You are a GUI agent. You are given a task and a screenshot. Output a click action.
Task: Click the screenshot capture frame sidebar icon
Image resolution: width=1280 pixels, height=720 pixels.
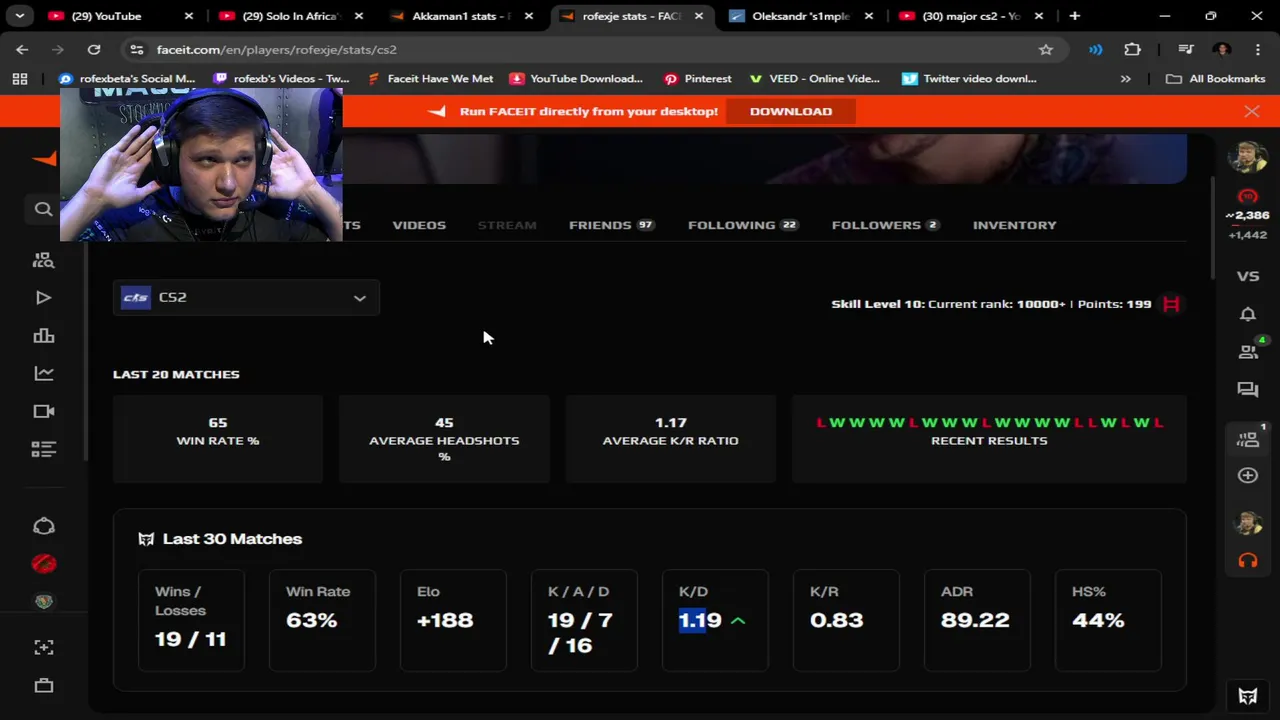[x=43, y=648]
